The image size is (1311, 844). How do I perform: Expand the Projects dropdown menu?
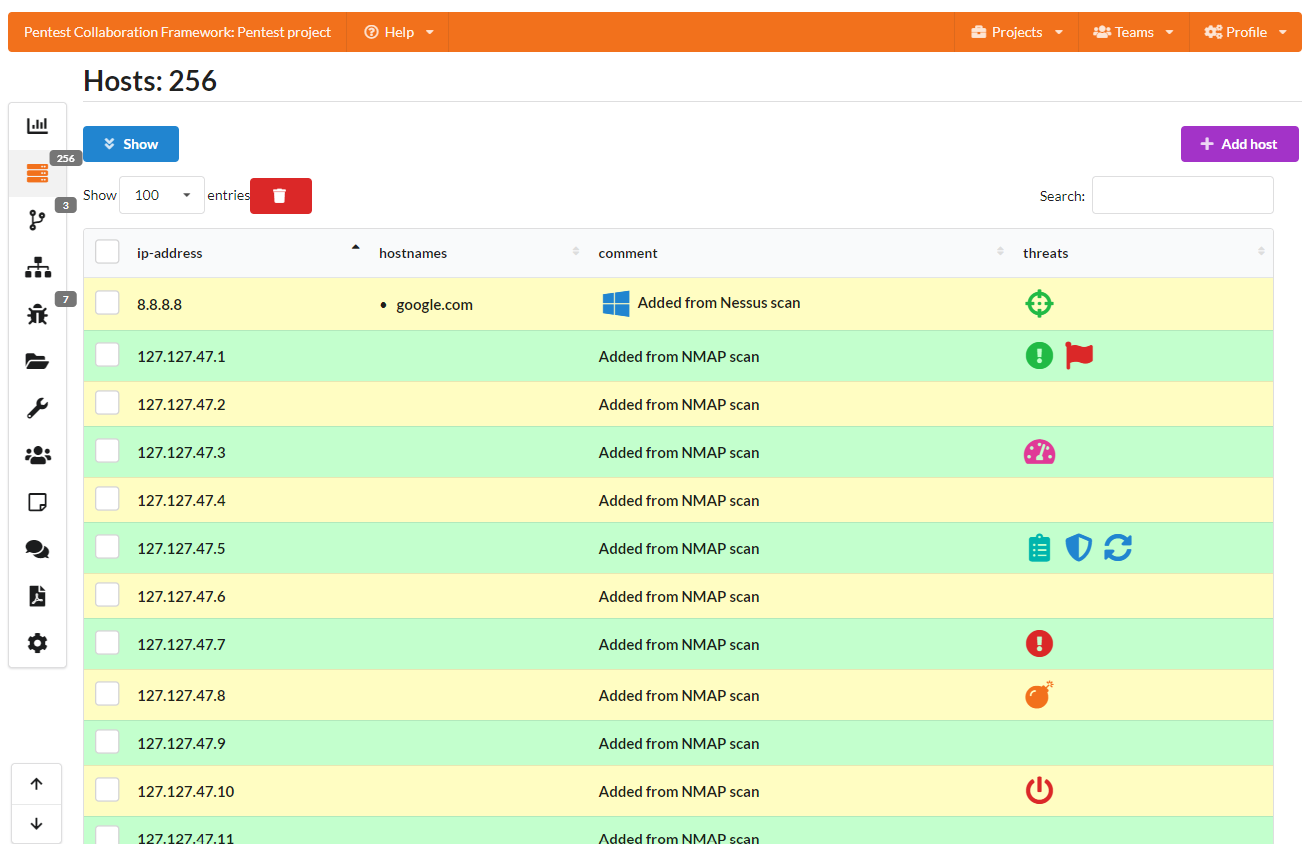click(x=1017, y=32)
